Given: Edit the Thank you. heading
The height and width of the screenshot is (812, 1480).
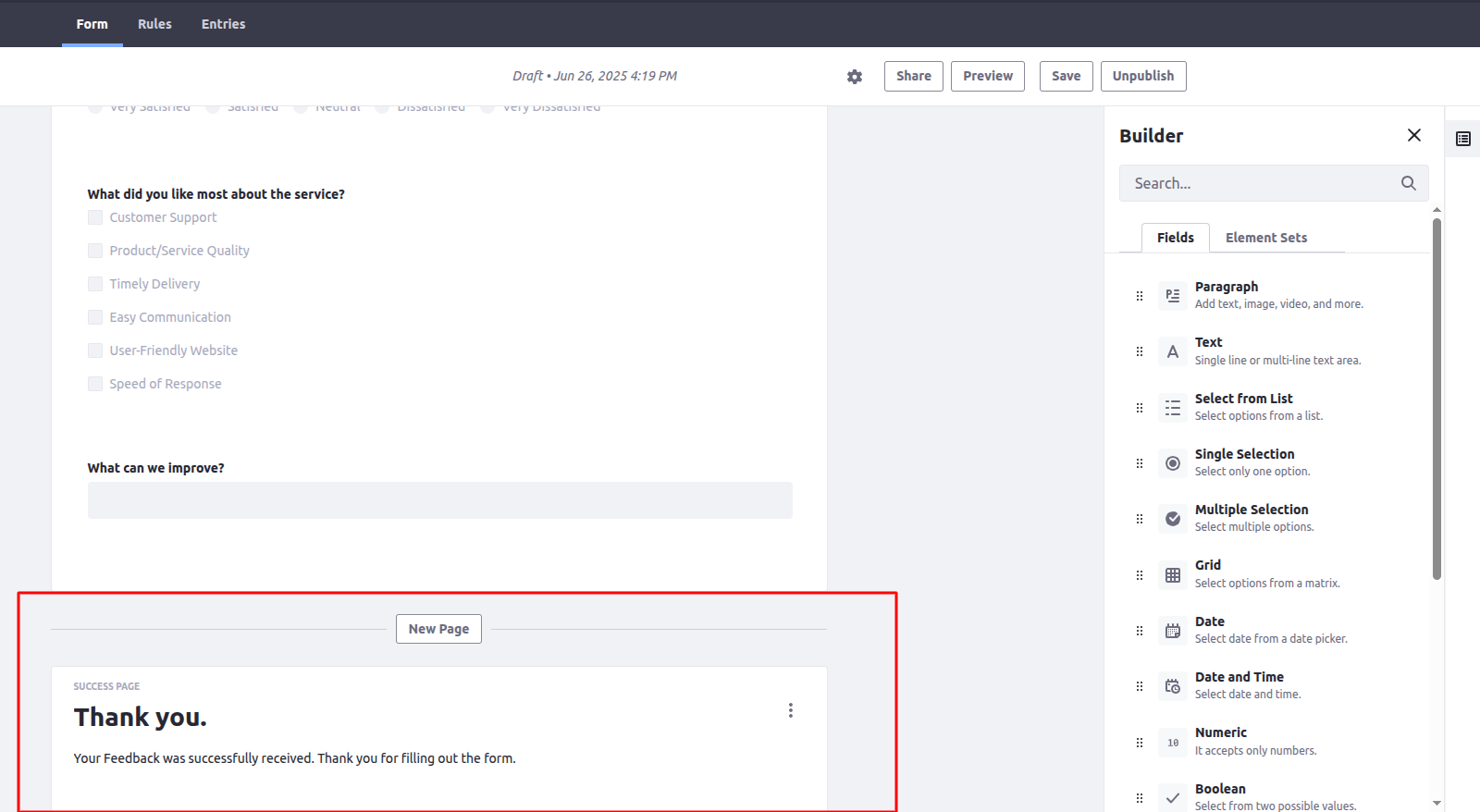Looking at the screenshot, I should click(x=141, y=718).
